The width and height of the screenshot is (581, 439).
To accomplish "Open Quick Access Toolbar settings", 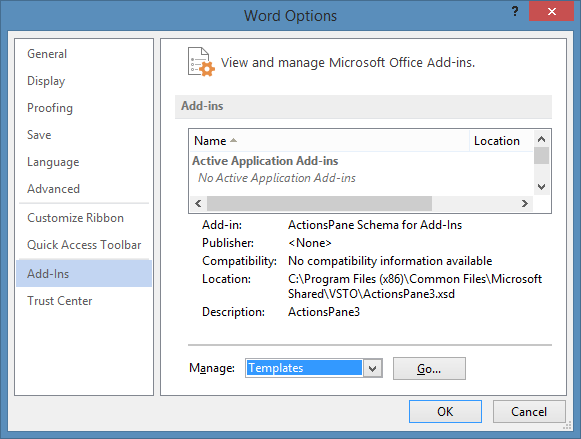I will (x=84, y=245).
